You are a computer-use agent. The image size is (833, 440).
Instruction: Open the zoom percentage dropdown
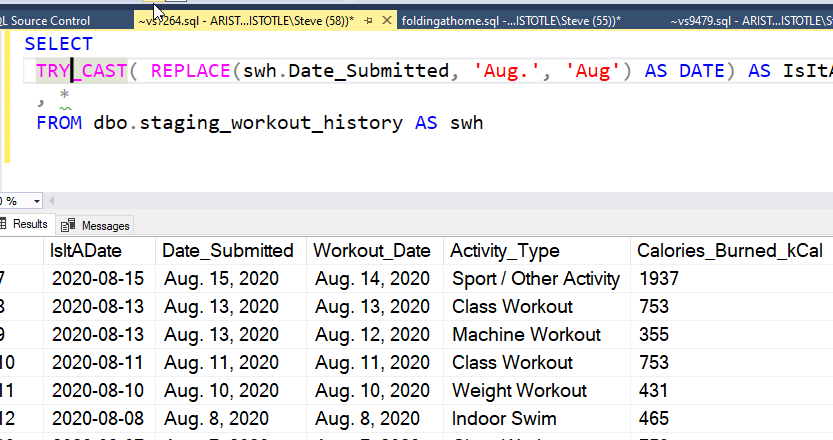(37, 200)
